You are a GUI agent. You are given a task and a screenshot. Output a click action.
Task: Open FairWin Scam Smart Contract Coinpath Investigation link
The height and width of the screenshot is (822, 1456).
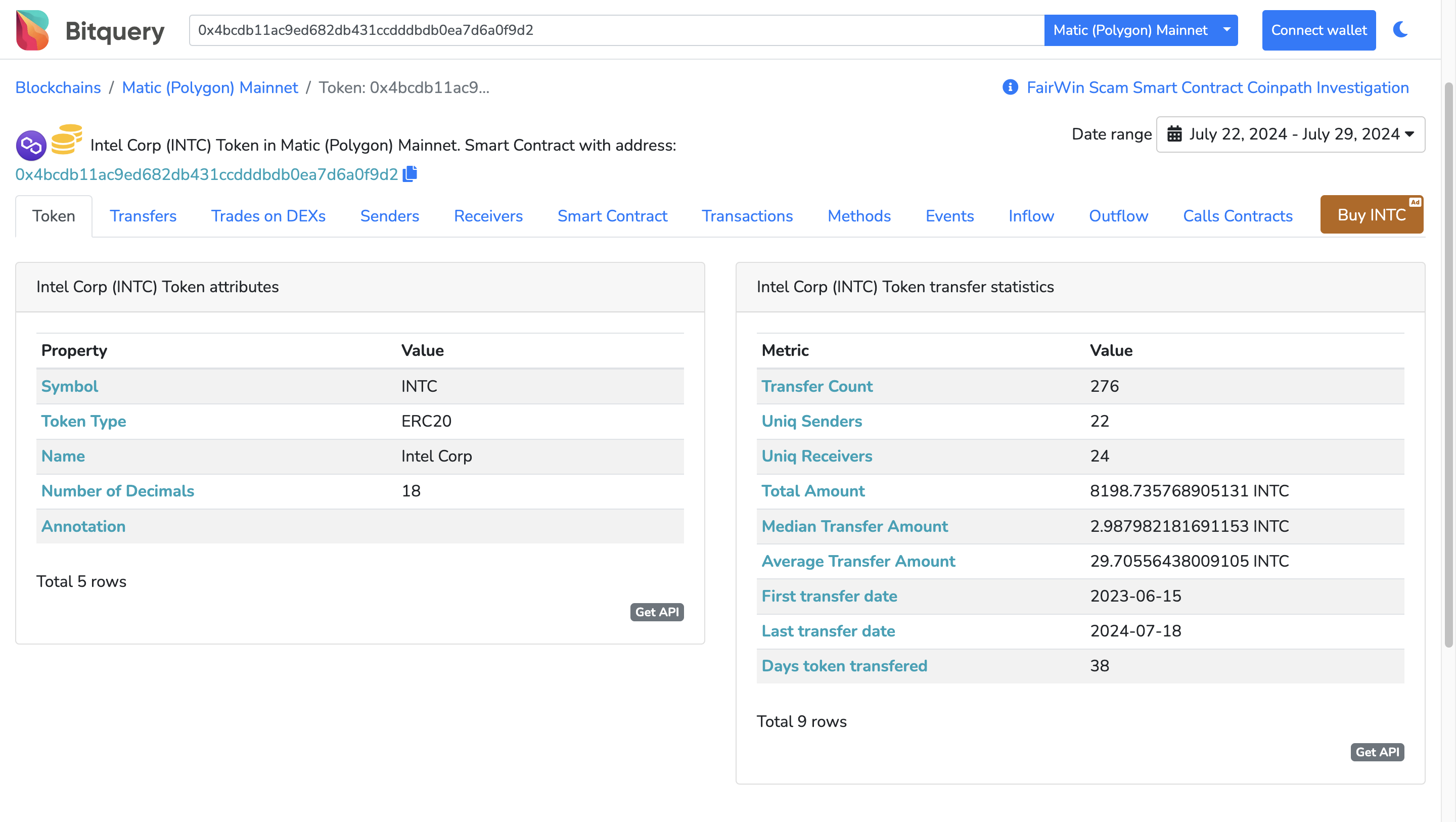[1217, 87]
